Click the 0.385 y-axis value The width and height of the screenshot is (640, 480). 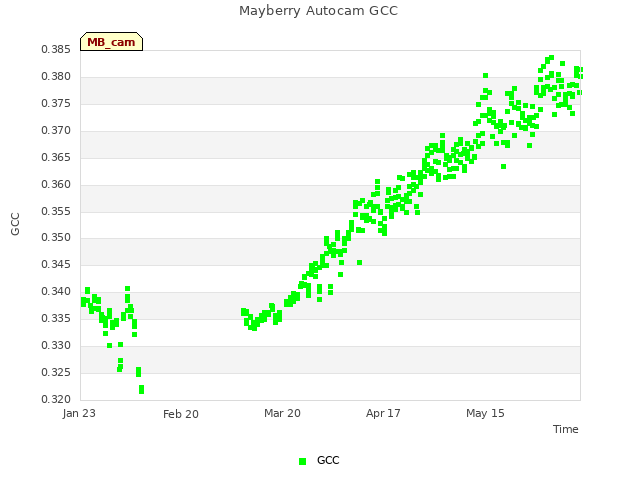pyautogui.click(x=56, y=49)
